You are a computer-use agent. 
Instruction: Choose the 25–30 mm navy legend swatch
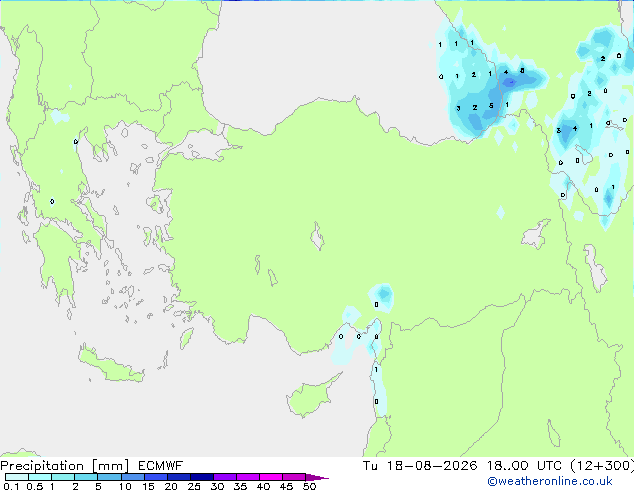click(x=201, y=477)
